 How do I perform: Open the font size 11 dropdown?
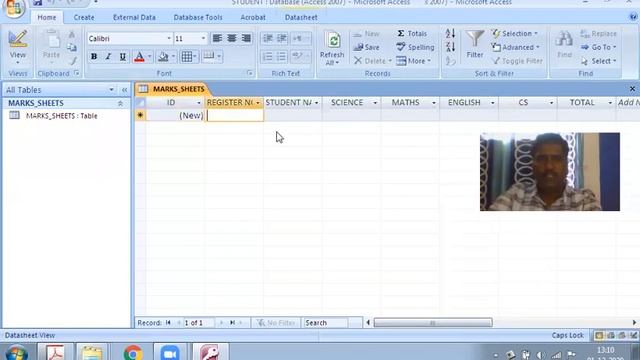pyautogui.click(x=203, y=38)
